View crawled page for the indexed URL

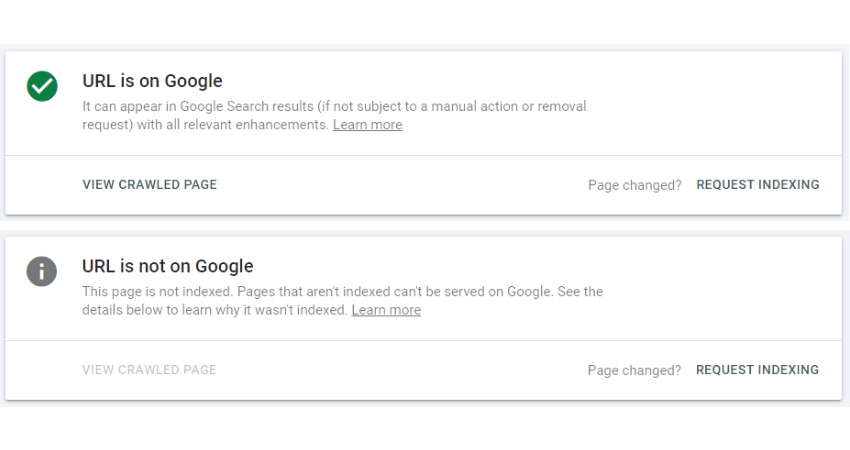pyautogui.click(x=150, y=184)
